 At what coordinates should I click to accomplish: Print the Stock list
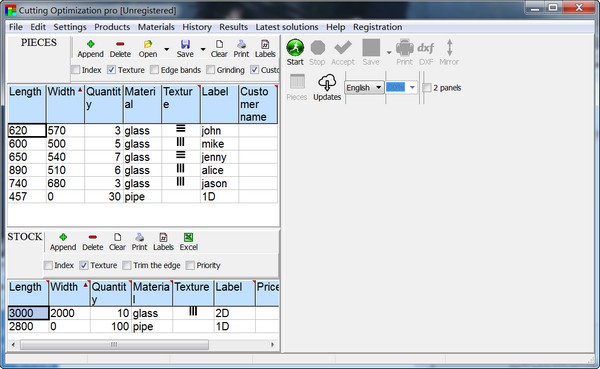click(x=139, y=242)
